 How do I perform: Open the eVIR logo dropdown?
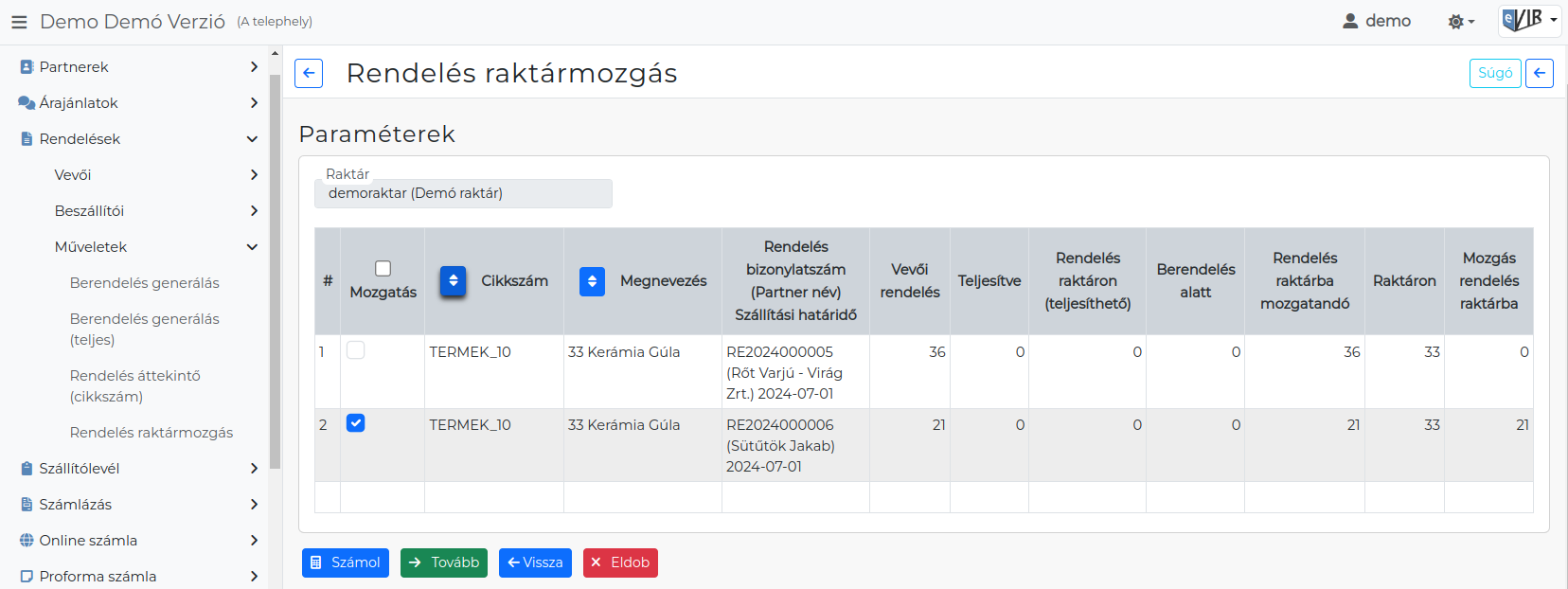tap(1529, 20)
